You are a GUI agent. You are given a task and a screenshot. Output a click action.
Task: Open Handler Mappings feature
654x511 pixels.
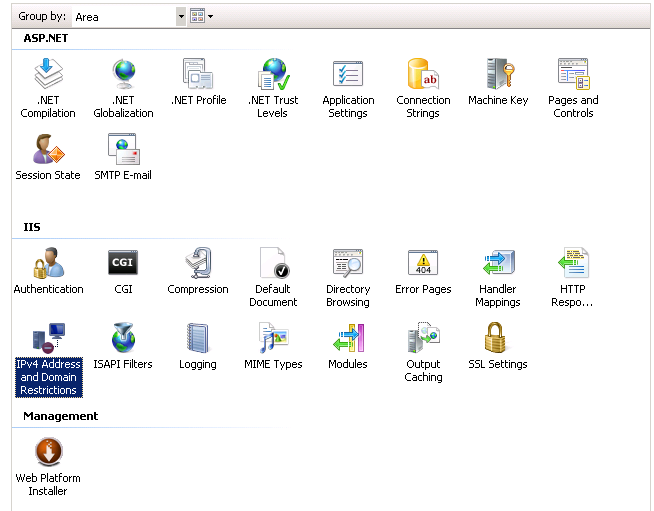(x=498, y=277)
